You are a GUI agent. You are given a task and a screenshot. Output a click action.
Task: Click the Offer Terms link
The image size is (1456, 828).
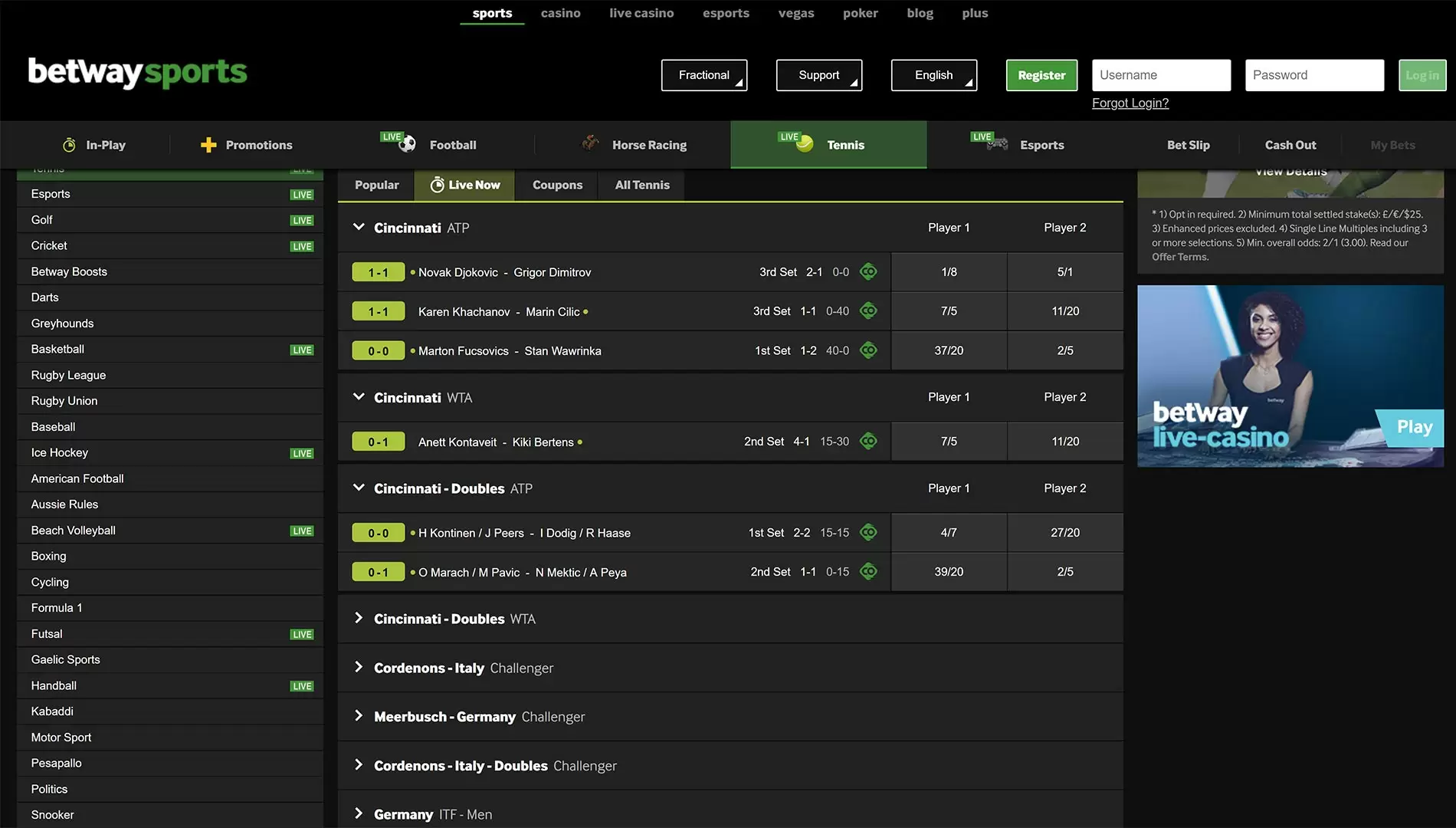pos(1180,257)
